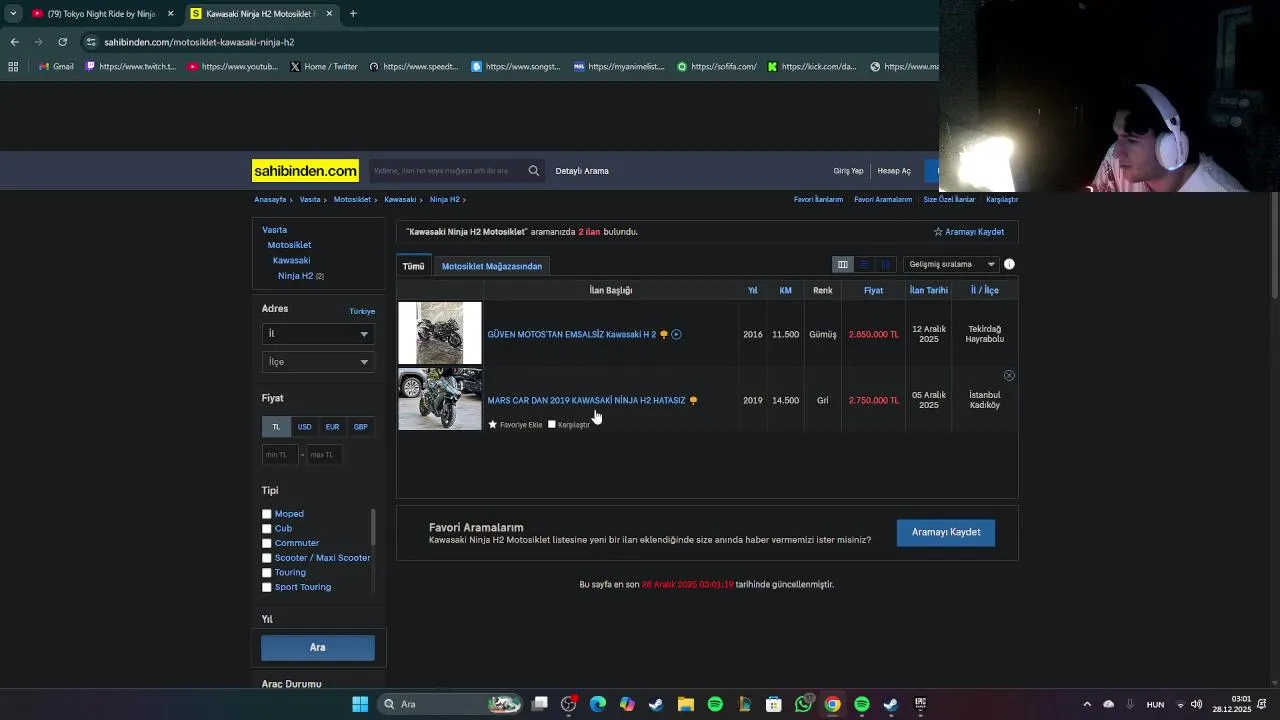Click the info icon beside the sorting dropdown
The image size is (1280, 720).
pos(1009,264)
